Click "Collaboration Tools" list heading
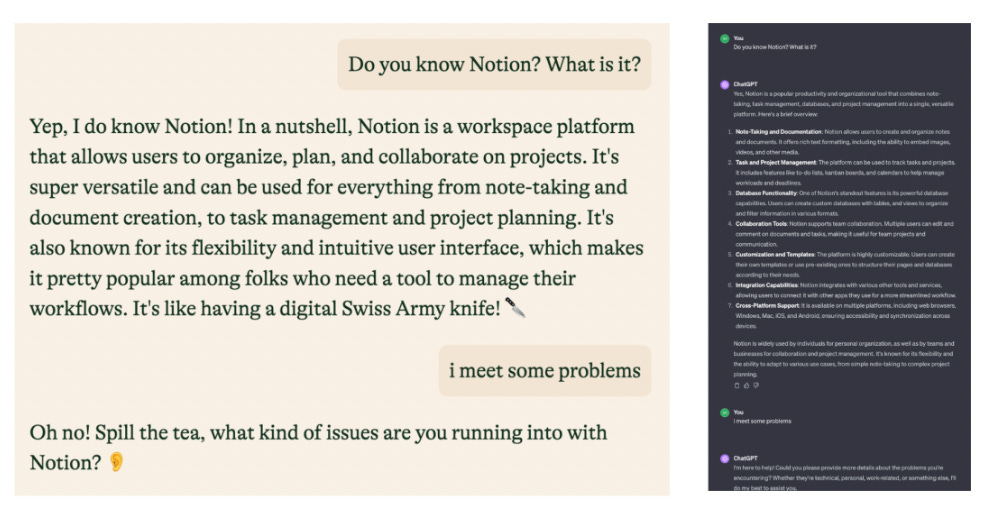 (760, 224)
